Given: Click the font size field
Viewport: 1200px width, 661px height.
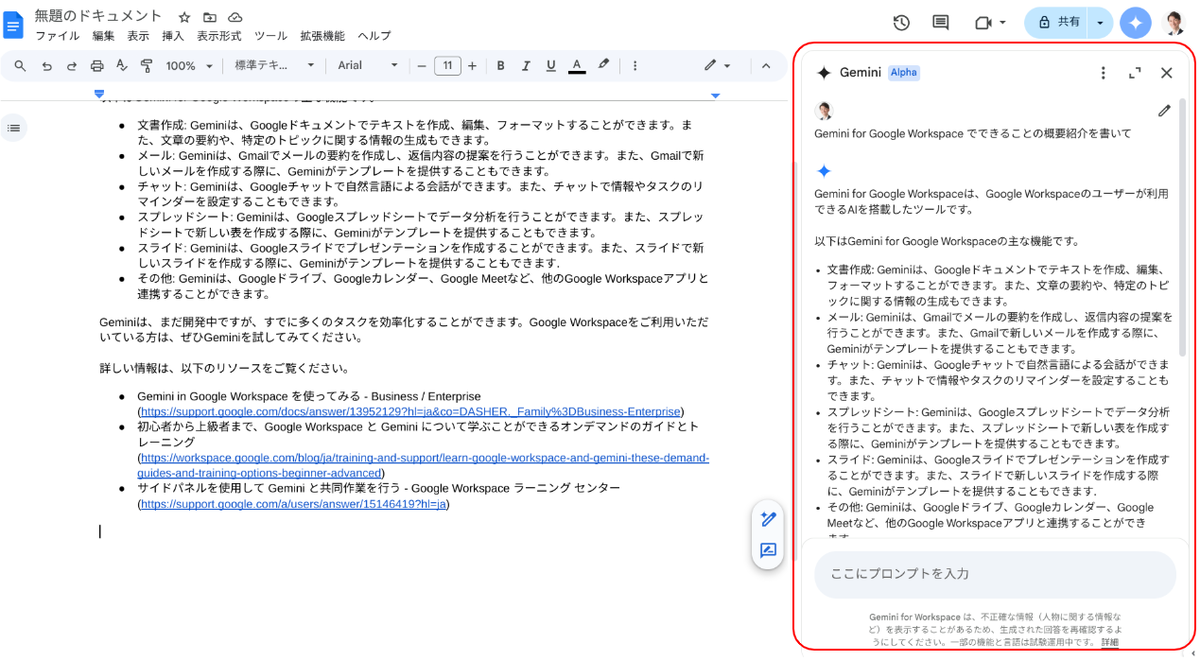Looking at the screenshot, I should [447, 66].
